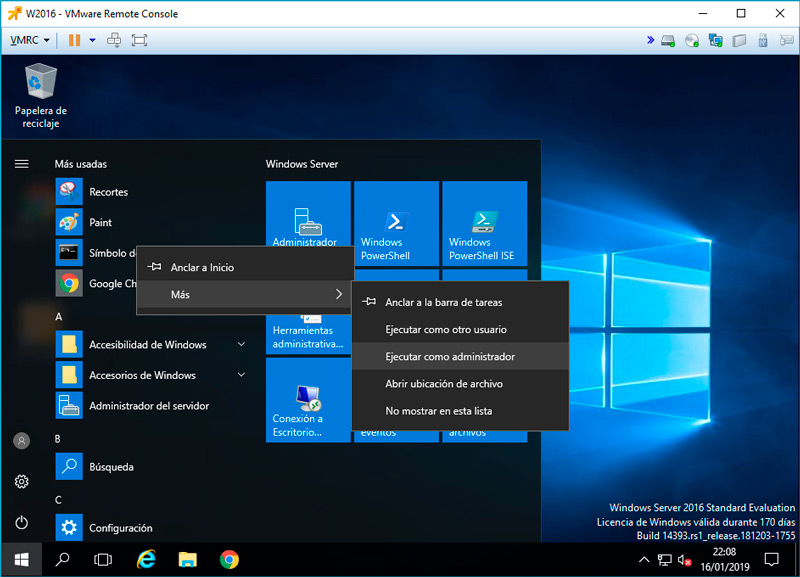Pause the virtual machine
The width and height of the screenshot is (800, 577).
click(74, 40)
